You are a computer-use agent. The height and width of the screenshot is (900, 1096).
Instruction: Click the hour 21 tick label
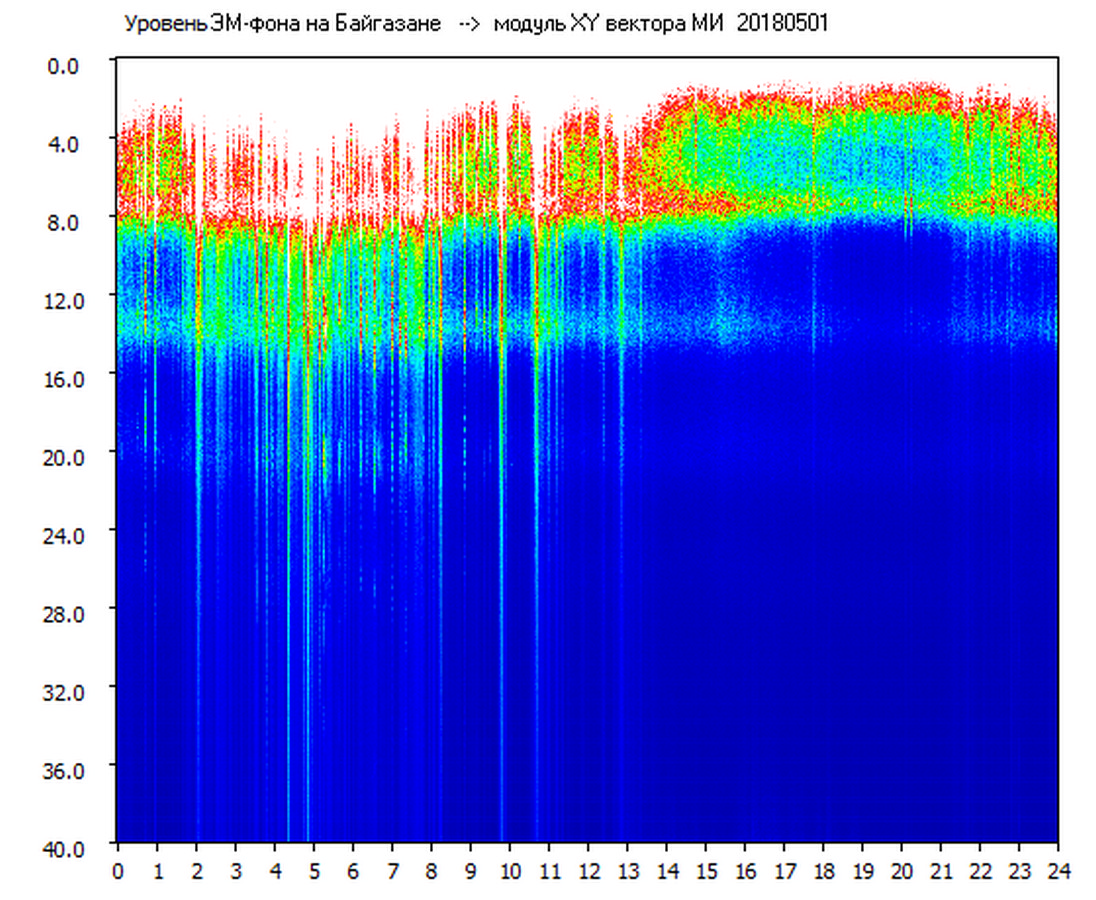pos(941,871)
